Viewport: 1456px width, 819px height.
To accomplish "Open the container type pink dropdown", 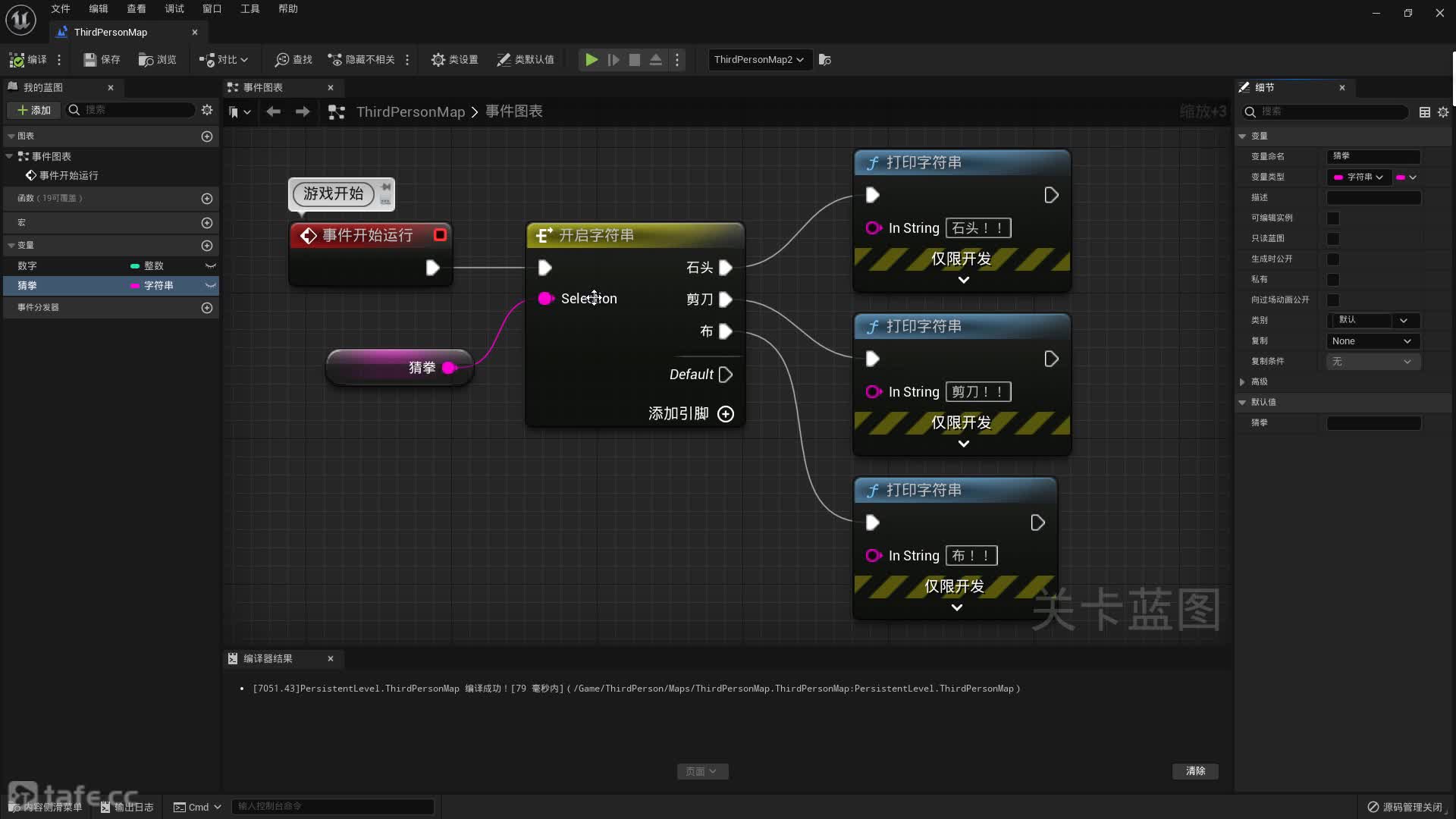I will [1407, 177].
